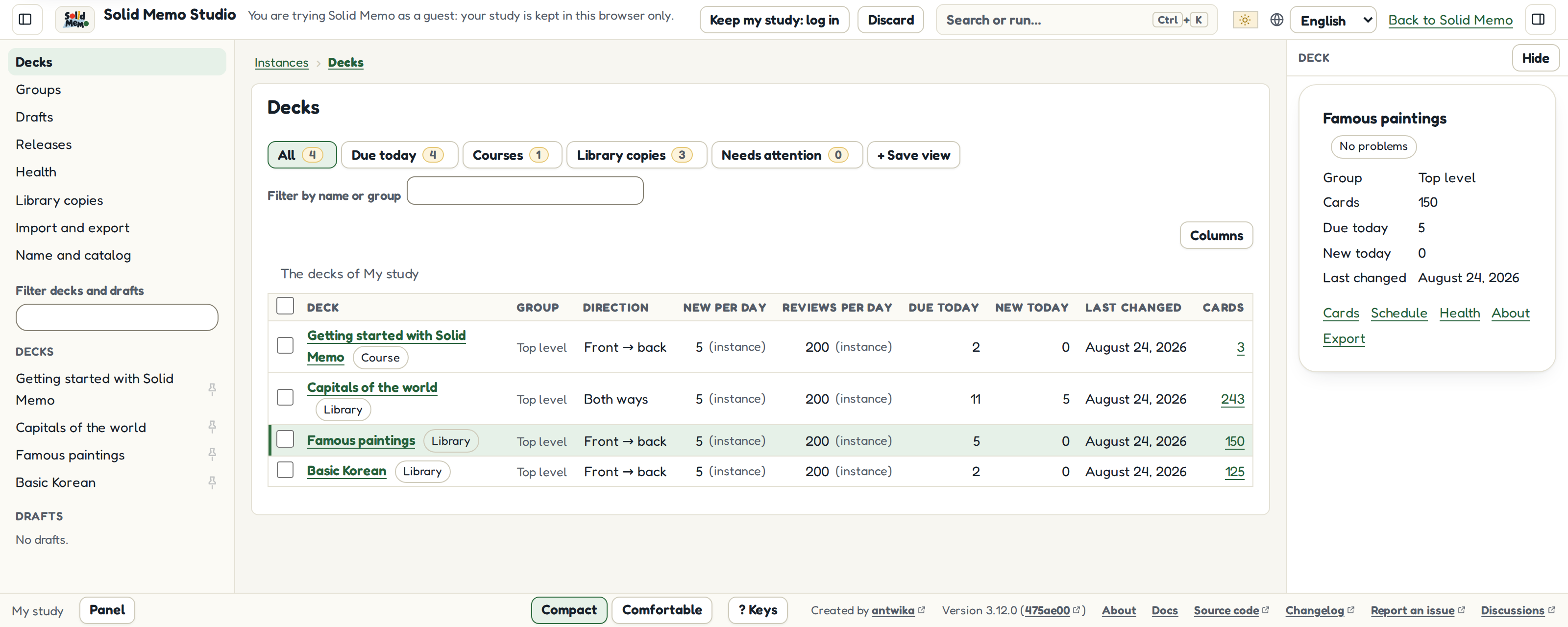Focus the Filter by name or group field
Image resolution: width=1568 pixels, height=627 pixels.
tap(525, 191)
